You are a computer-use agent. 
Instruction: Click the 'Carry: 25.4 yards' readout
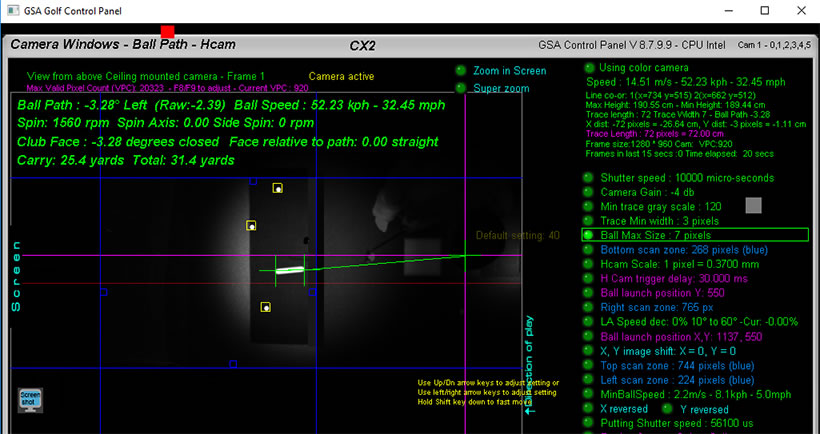[70, 161]
